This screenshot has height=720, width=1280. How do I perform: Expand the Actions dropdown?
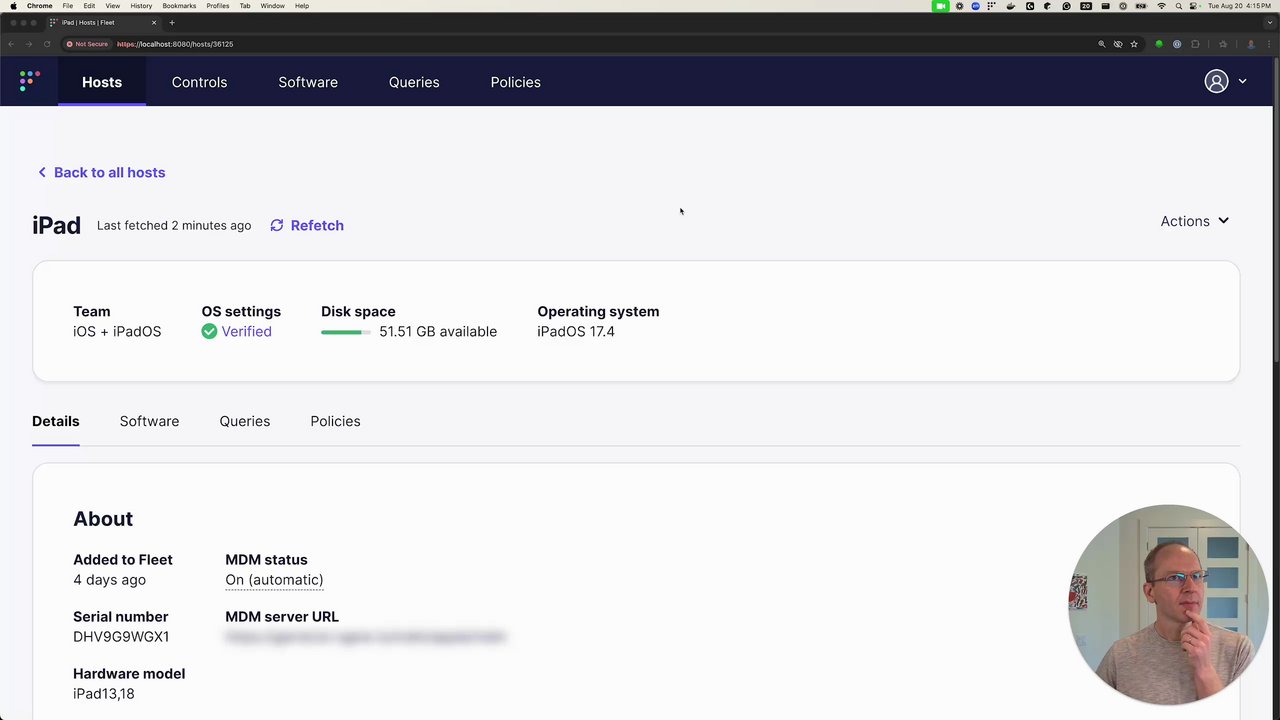[x=1195, y=221]
